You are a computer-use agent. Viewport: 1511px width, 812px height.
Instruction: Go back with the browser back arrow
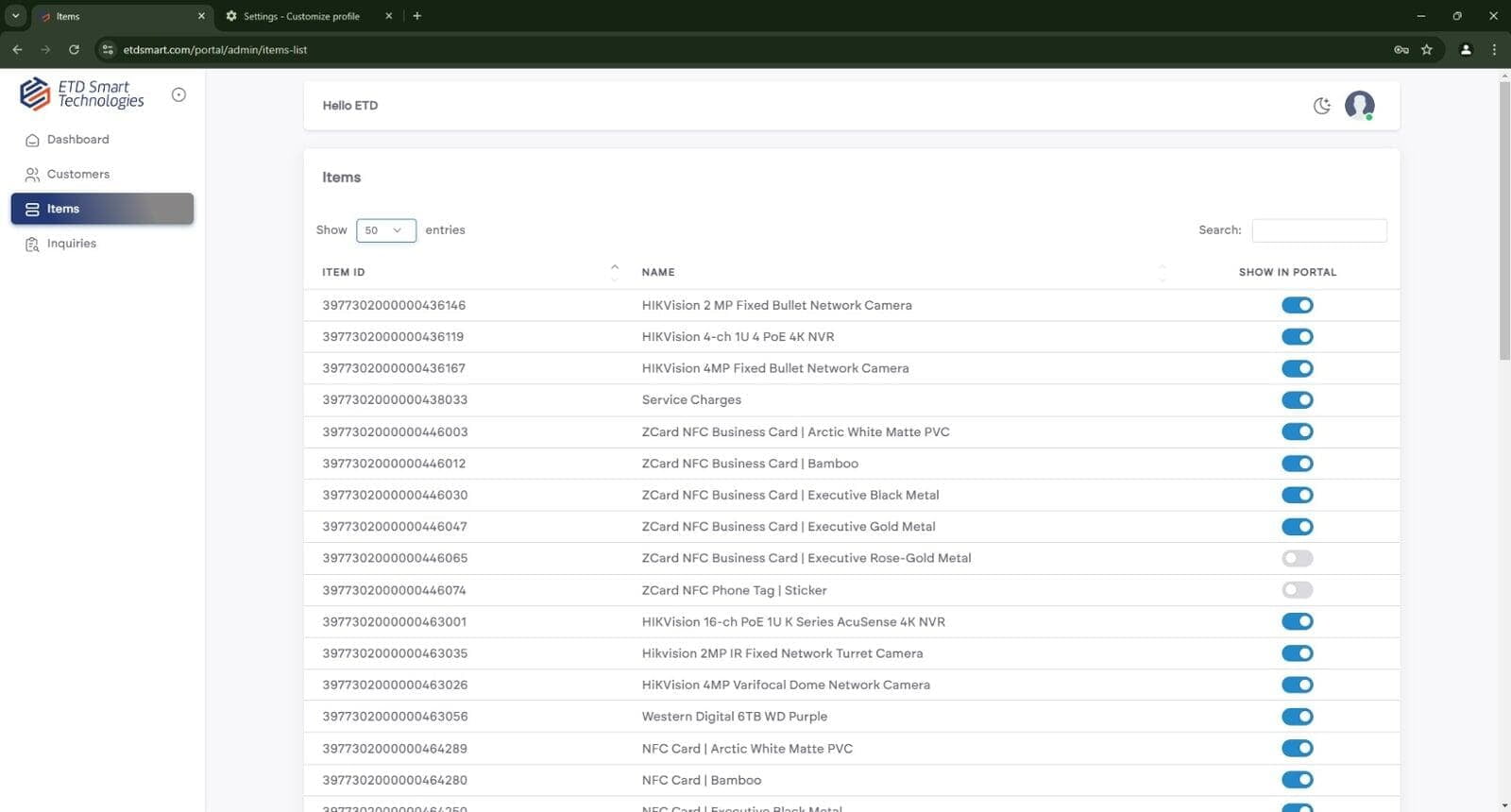point(17,49)
